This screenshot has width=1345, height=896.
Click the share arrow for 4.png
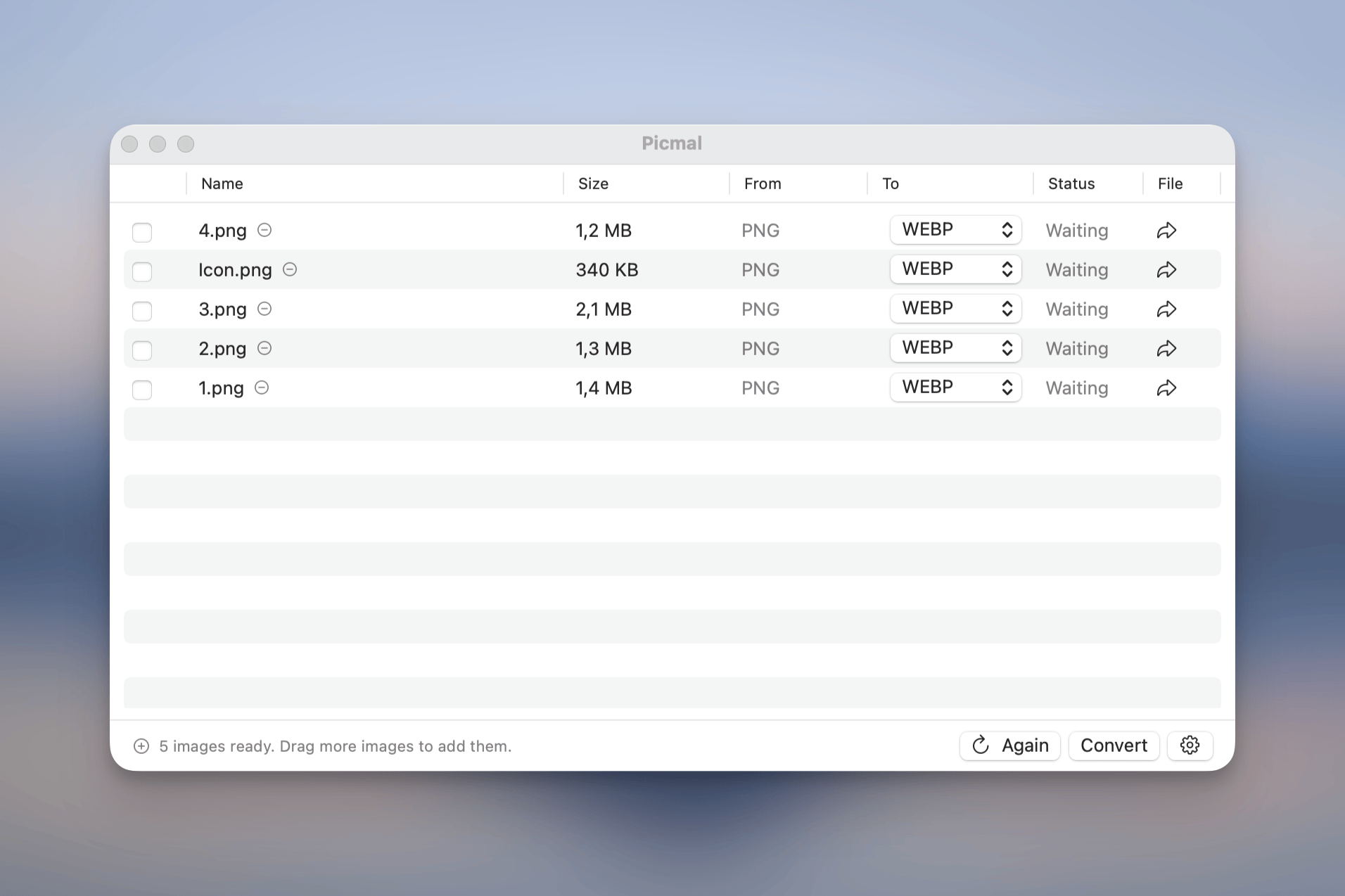(1166, 231)
